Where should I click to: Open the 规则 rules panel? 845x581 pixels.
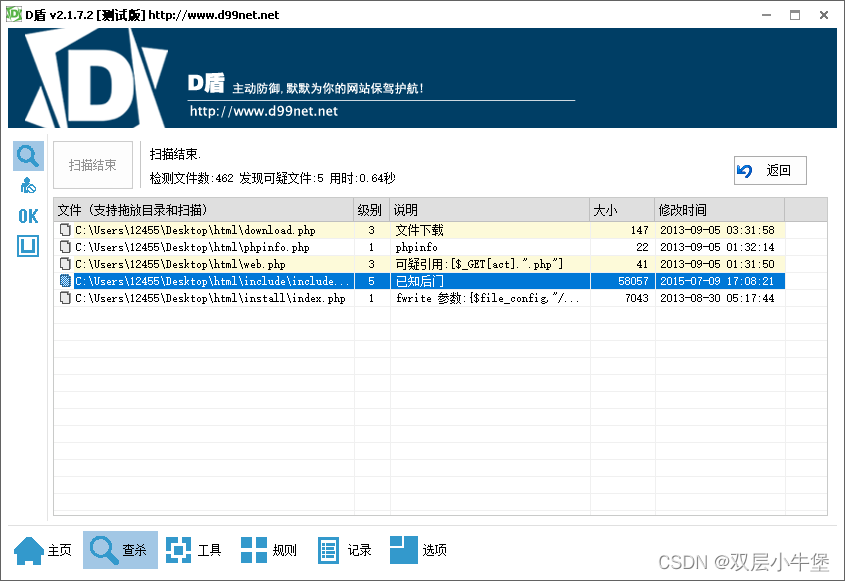[267, 549]
